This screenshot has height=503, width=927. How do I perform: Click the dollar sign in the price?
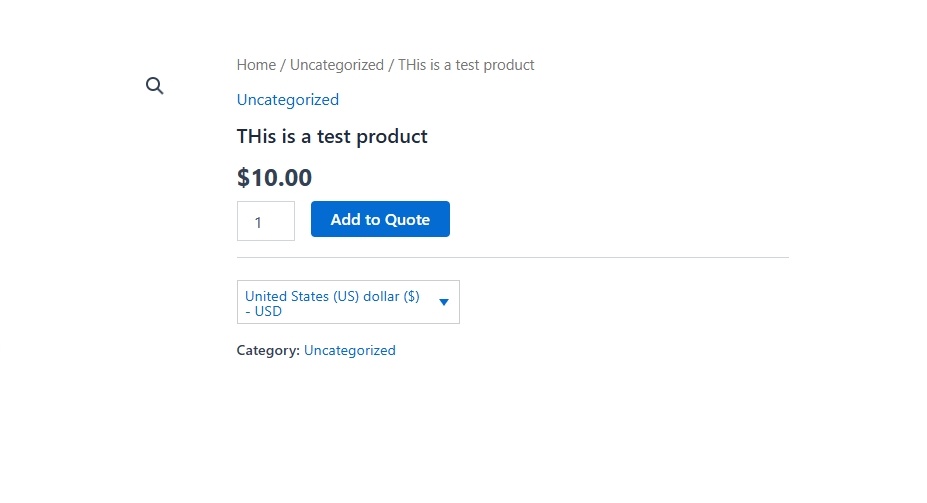pyautogui.click(x=243, y=177)
